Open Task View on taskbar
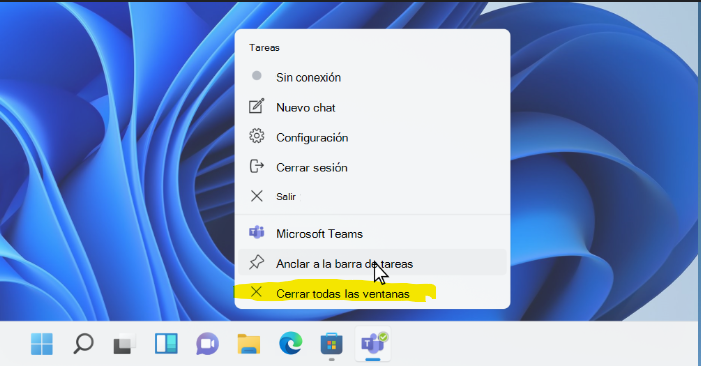This screenshot has height=366, width=701. click(125, 344)
